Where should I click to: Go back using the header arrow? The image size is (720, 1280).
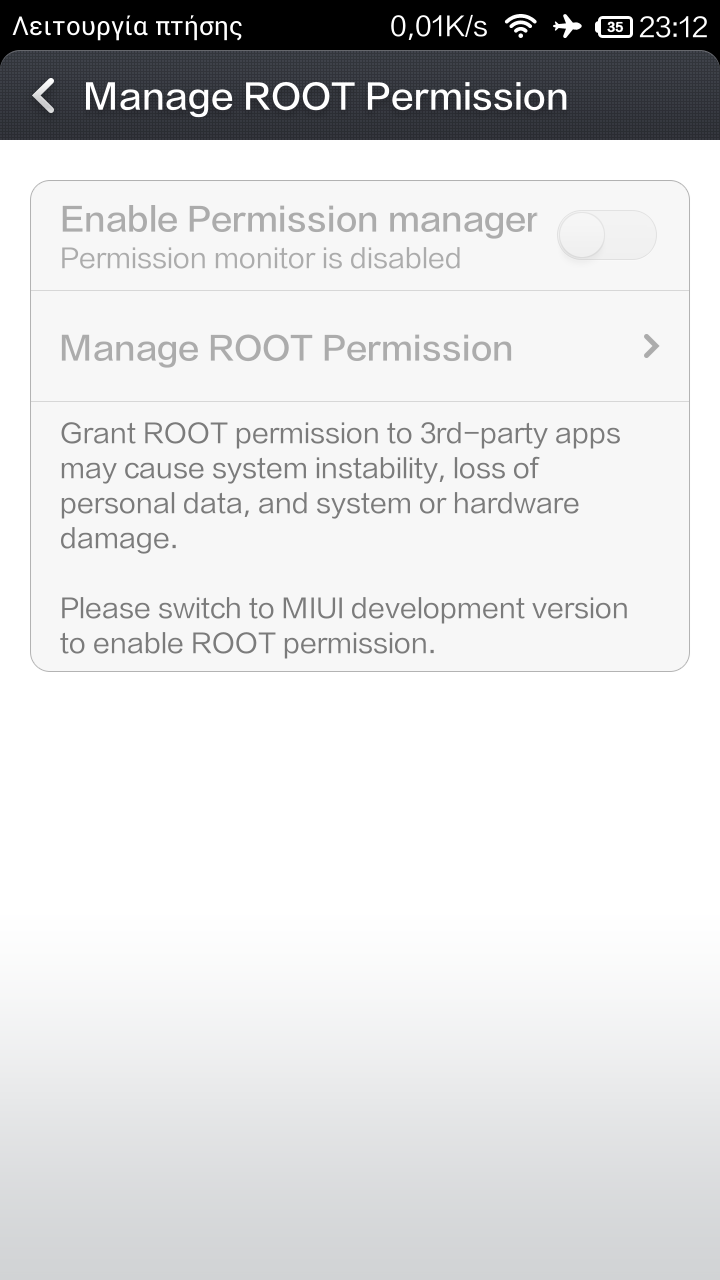[44, 97]
